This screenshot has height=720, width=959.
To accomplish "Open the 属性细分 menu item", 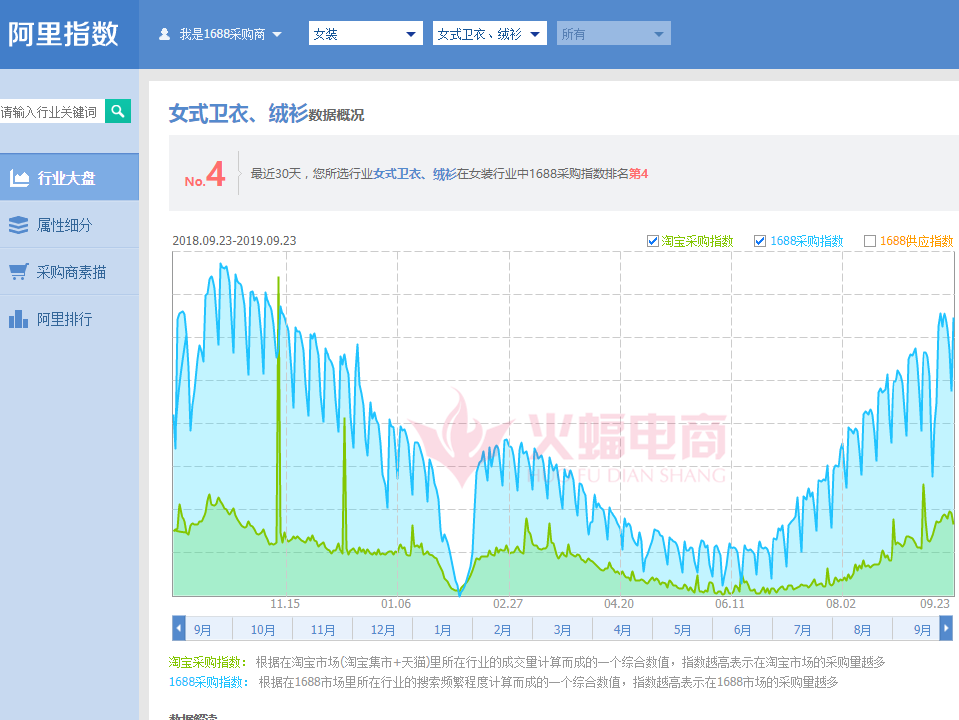I will 69,225.
